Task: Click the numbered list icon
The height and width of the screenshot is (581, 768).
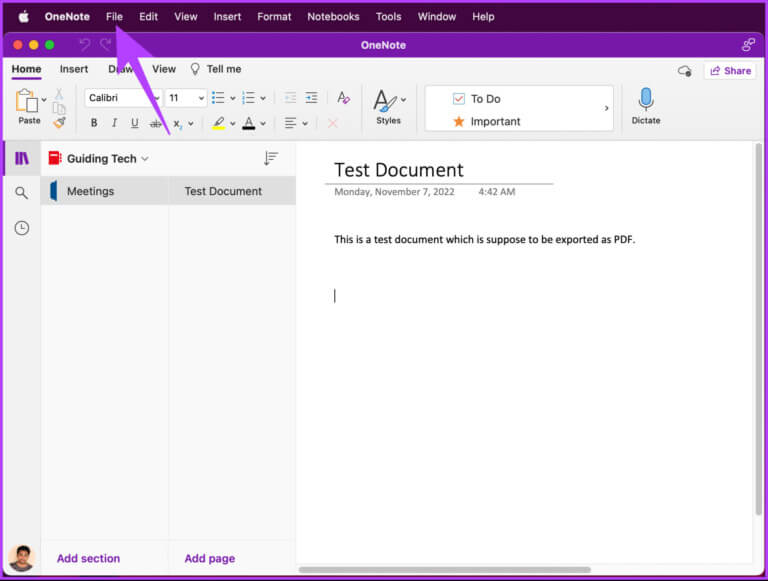Action: coord(249,98)
